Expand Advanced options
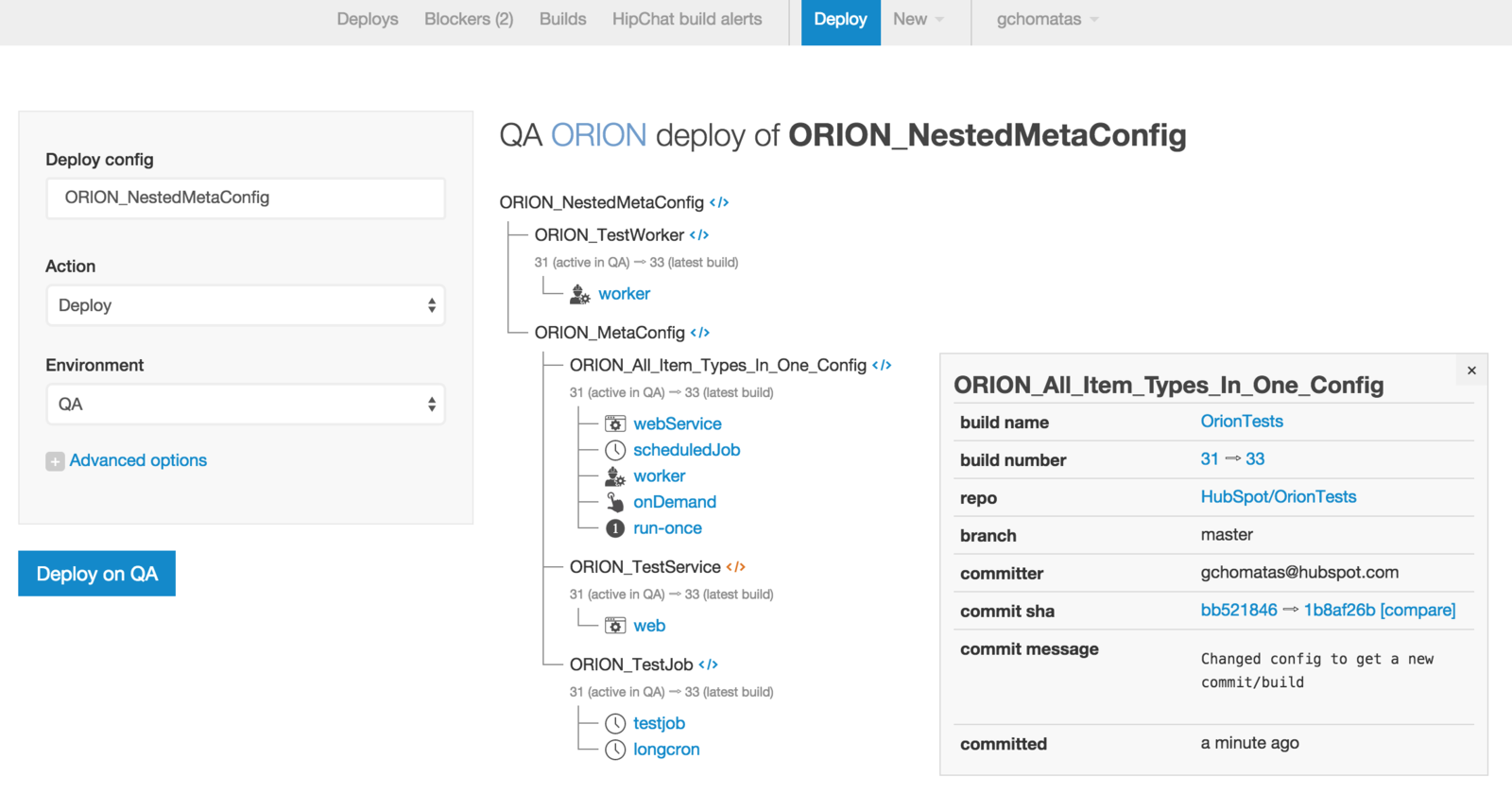 [138, 460]
